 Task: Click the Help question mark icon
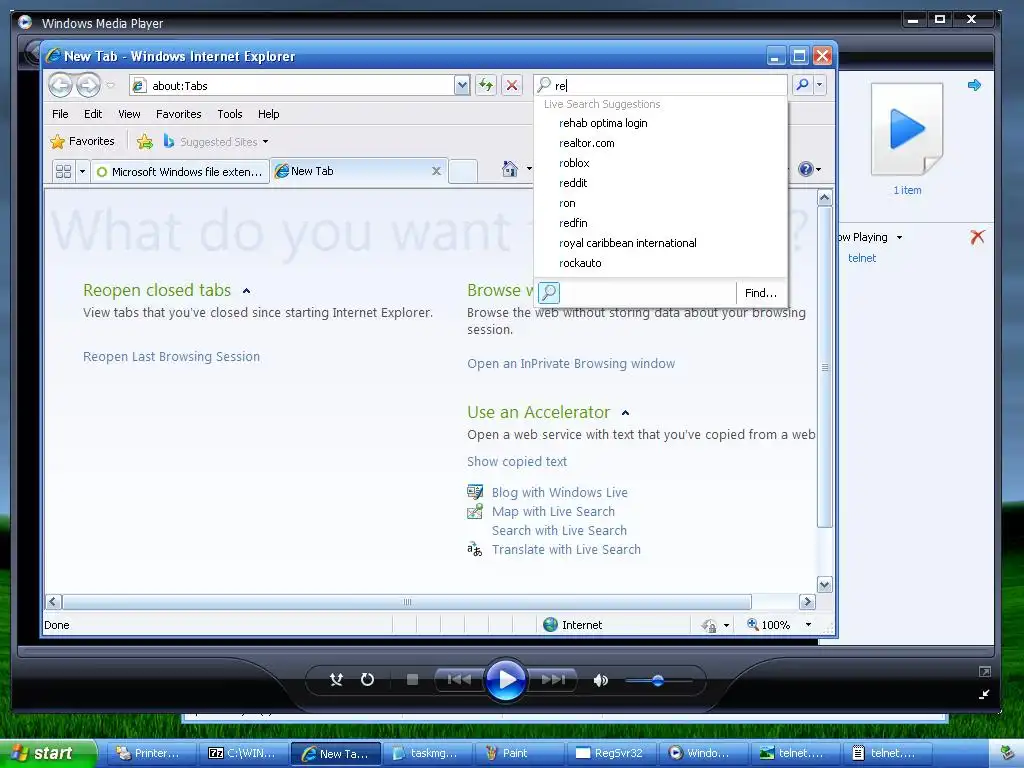(x=806, y=169)
